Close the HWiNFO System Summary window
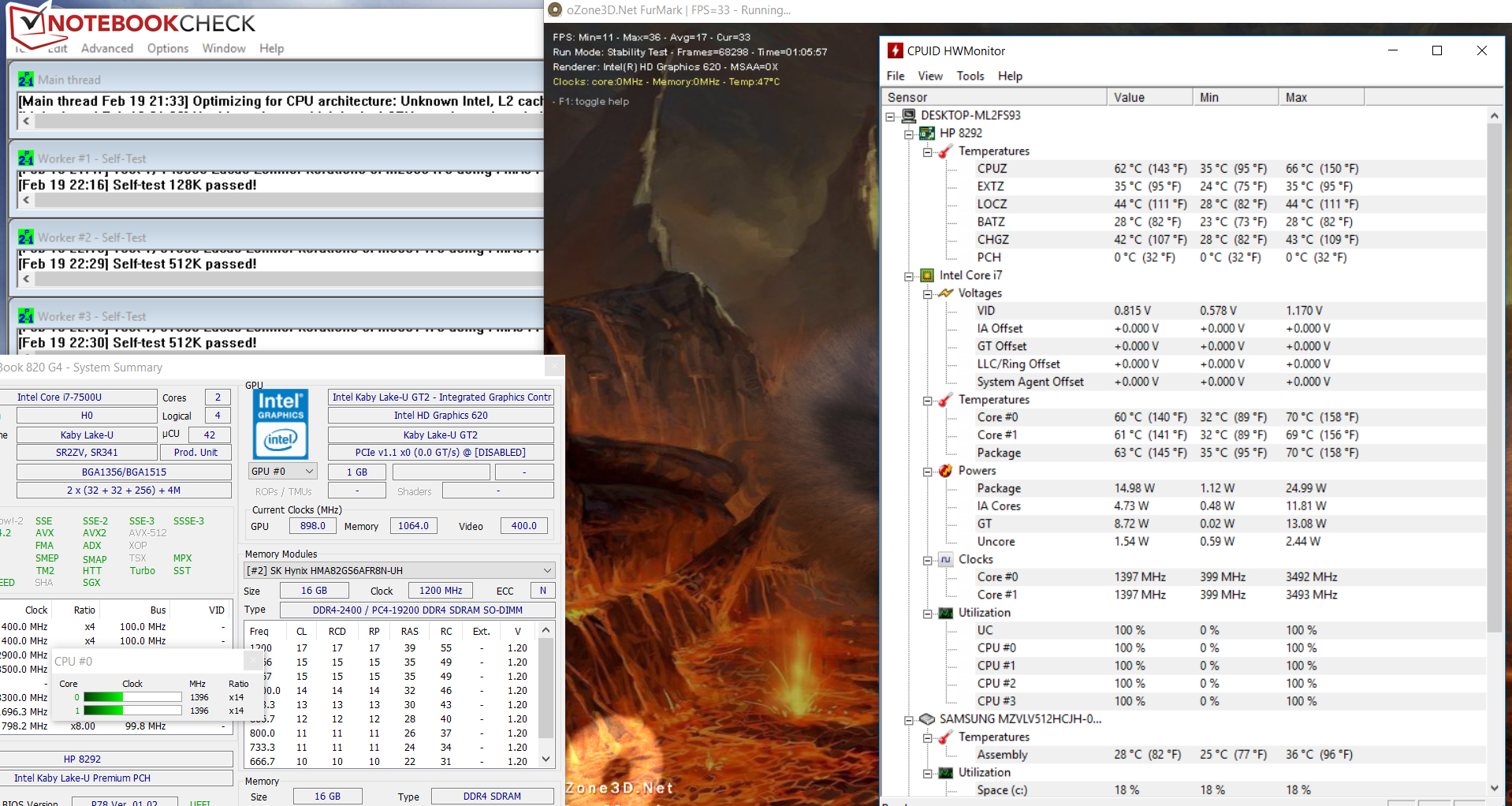1512x806 pixels. pyautogui.click(x=554, y=366)
